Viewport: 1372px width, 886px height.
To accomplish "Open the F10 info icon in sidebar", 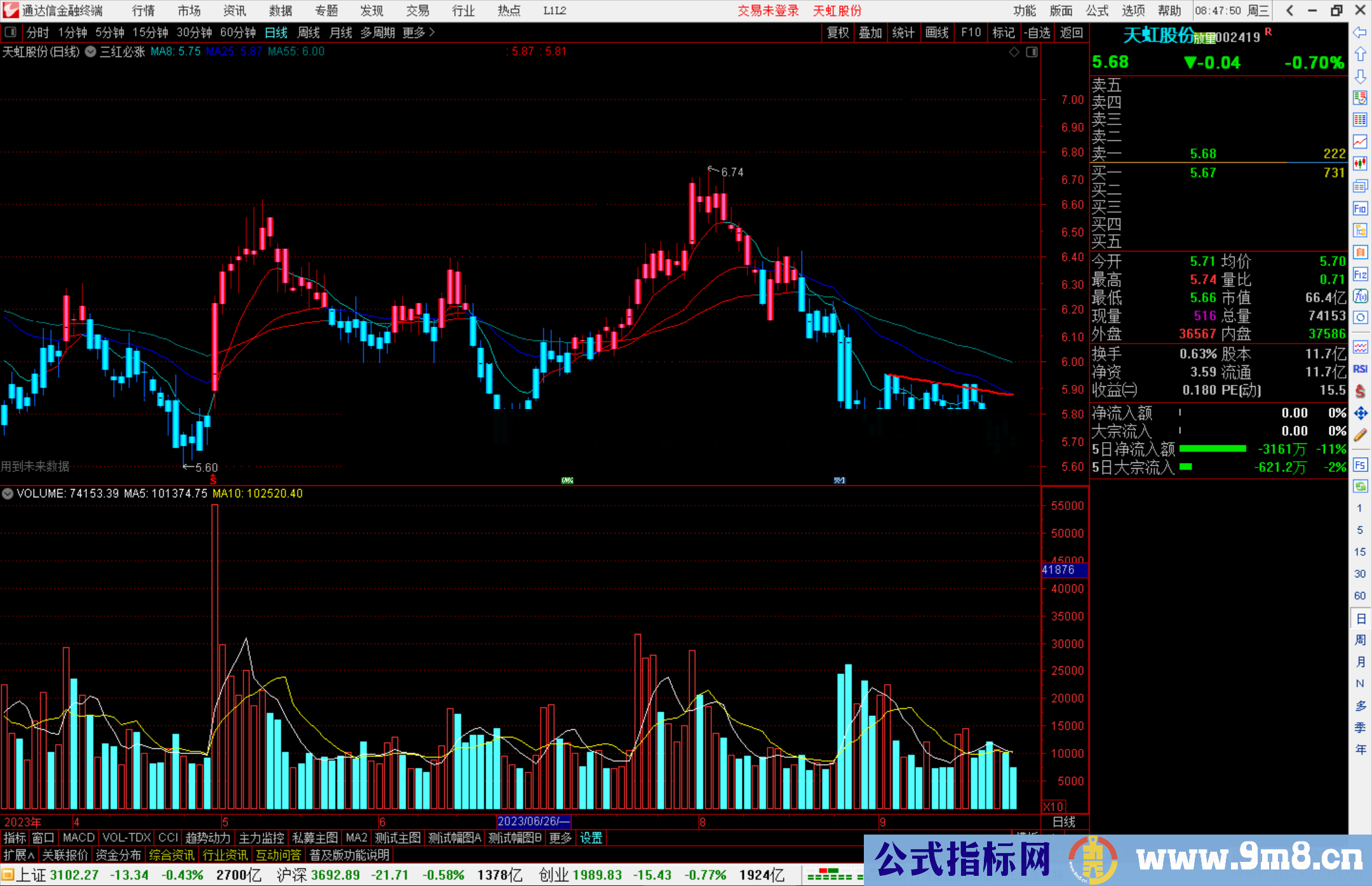I will (1360, 208).
